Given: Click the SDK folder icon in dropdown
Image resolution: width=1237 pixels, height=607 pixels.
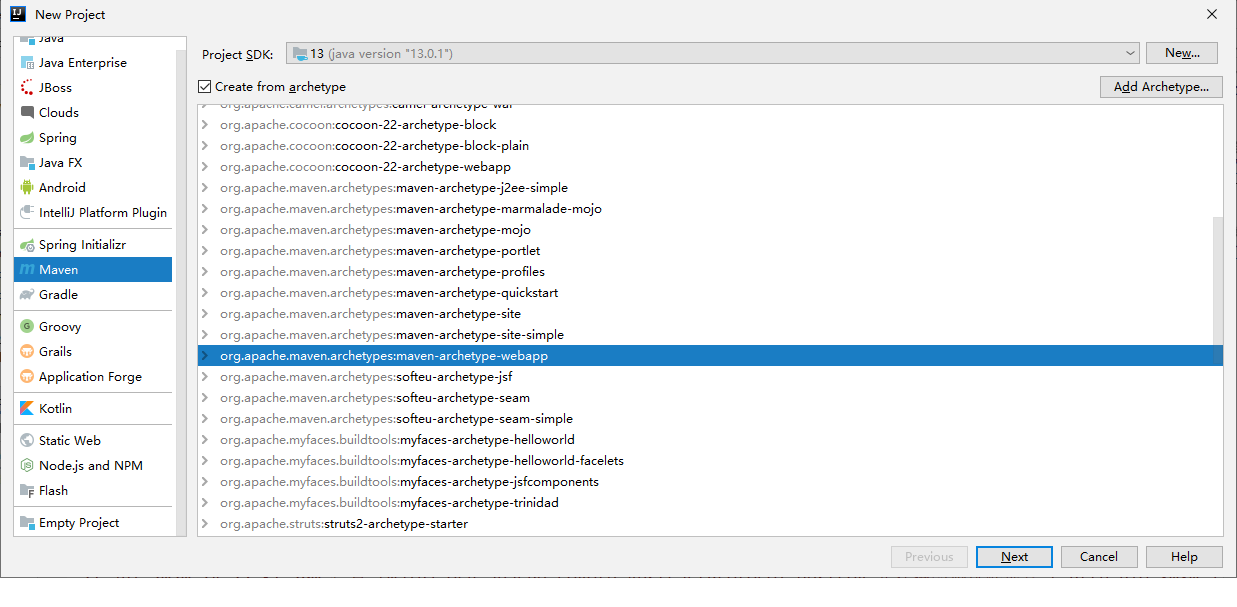Looking at the screenshot, I should [x=300, y=53].
